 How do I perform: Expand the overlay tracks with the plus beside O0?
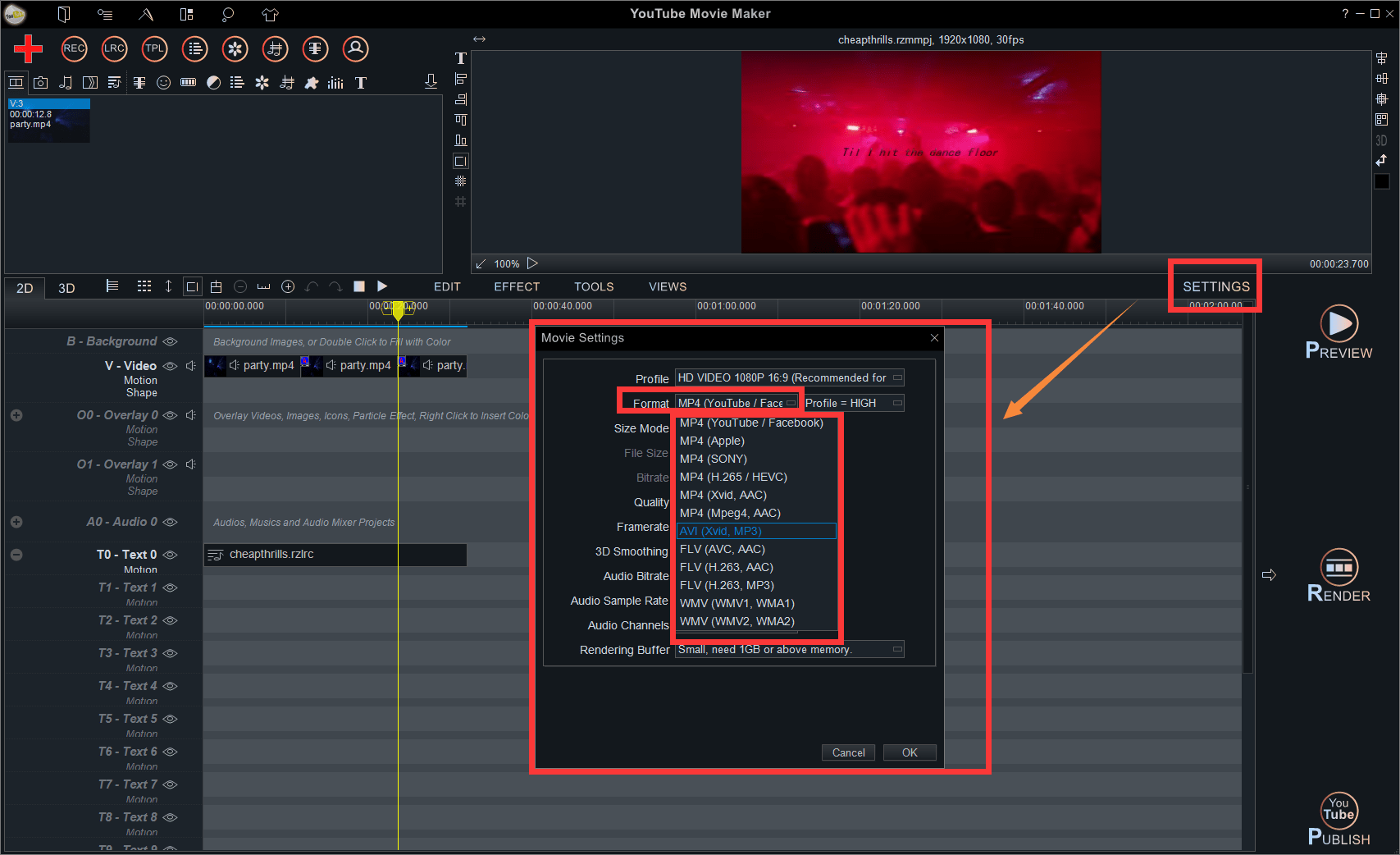(x=16, y=415)
